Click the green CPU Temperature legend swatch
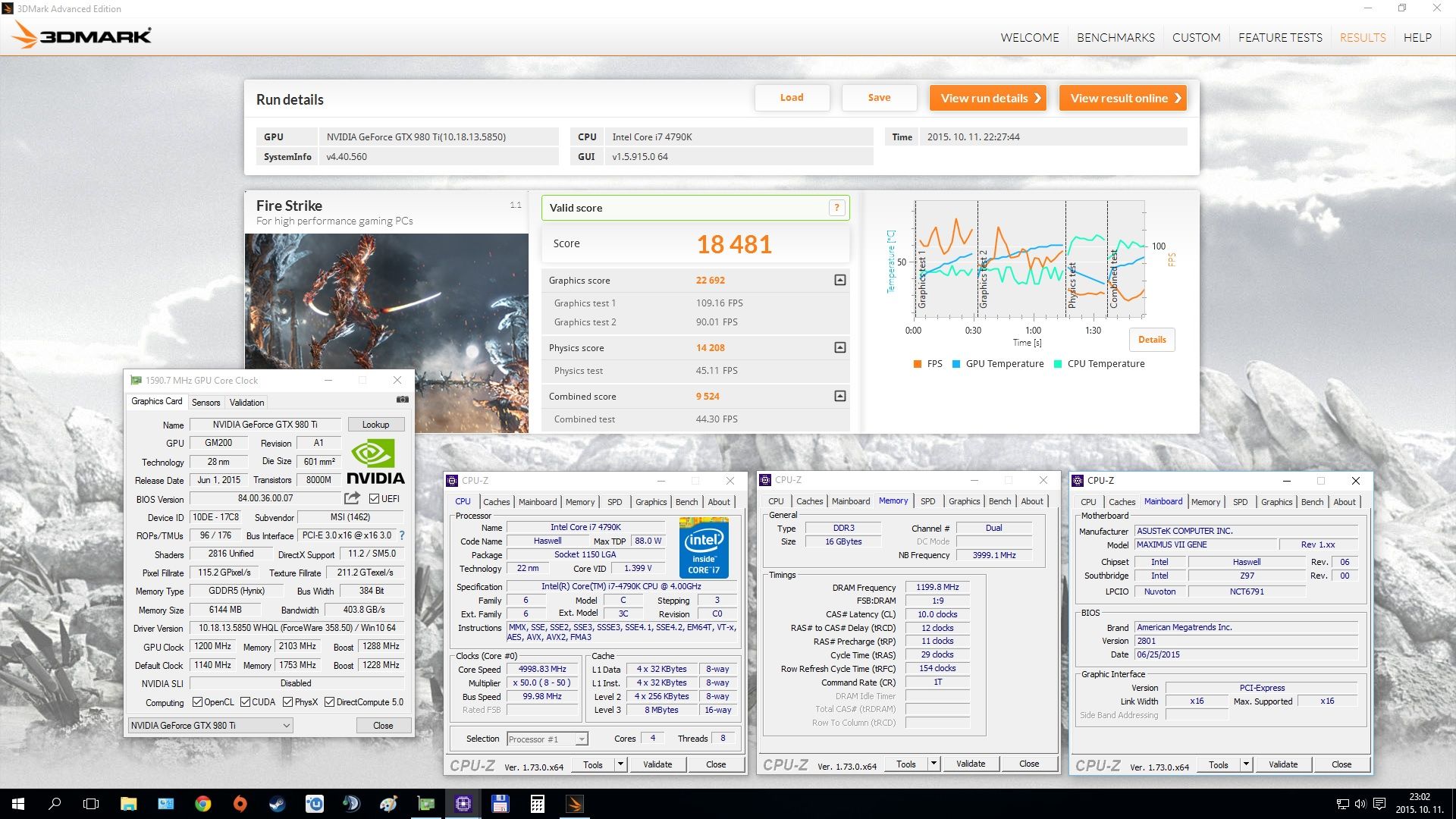The height and width of the screenshot is (819, 1456). (x=1058, y=364)
